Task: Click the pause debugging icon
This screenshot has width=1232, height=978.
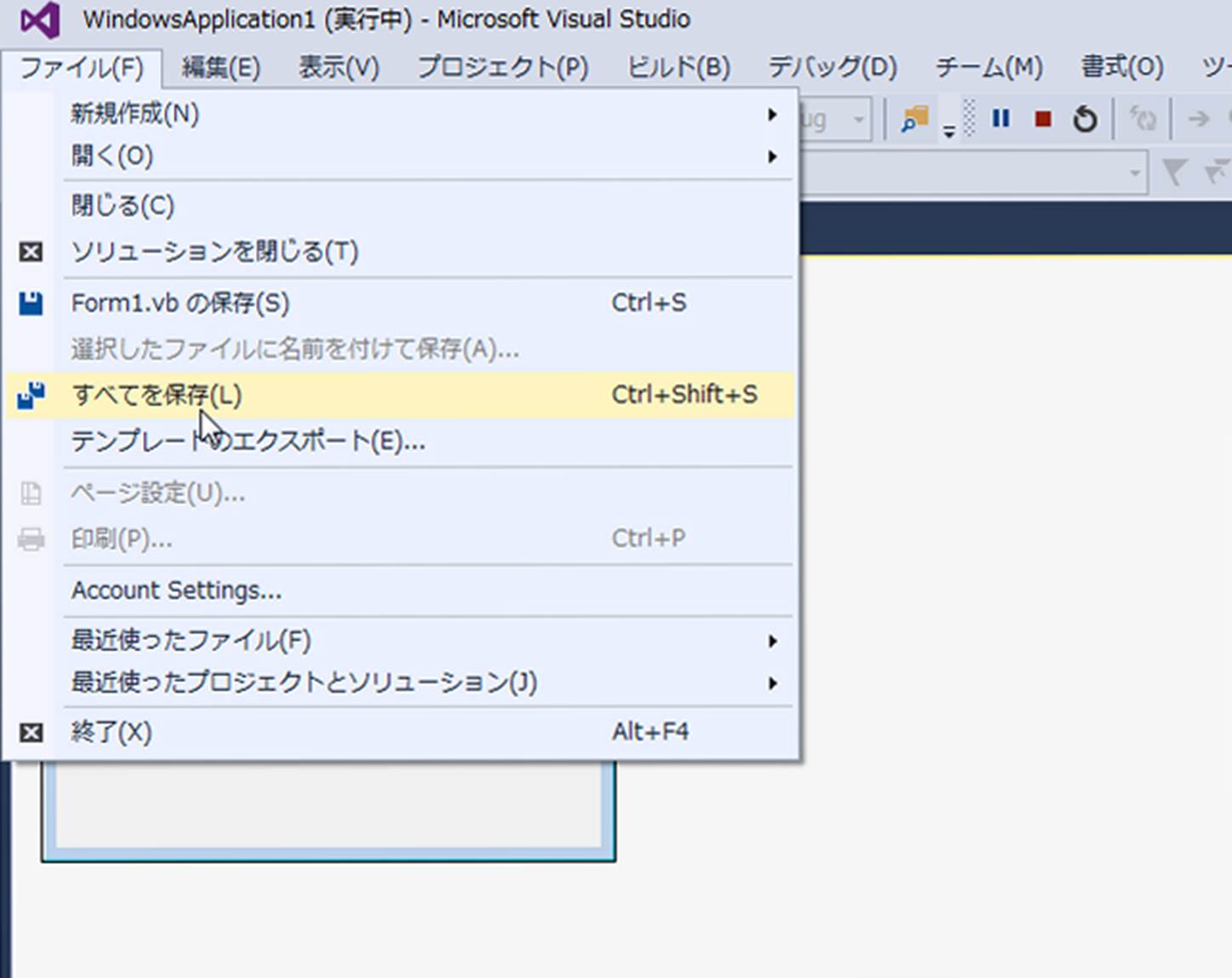Action: click(x=1001, y=119)
